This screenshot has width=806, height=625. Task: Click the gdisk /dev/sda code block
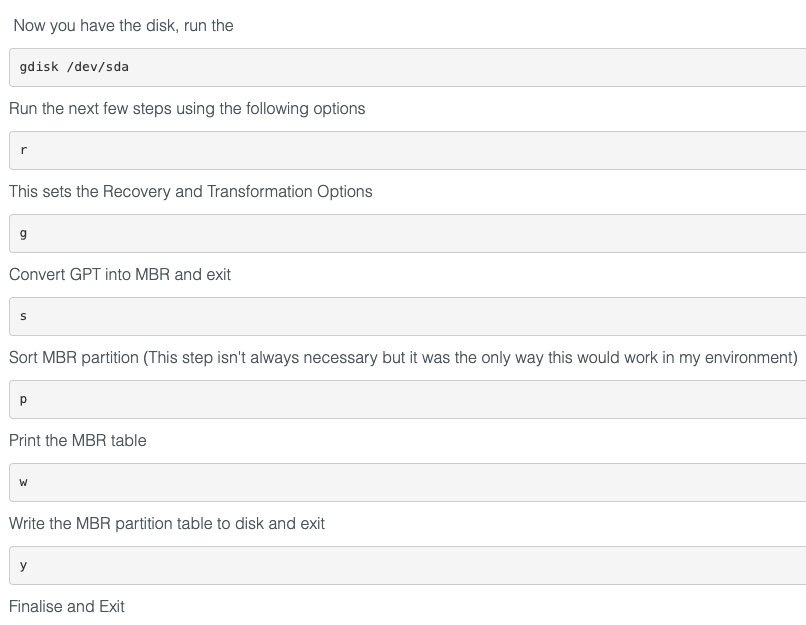tap(408, 67)
